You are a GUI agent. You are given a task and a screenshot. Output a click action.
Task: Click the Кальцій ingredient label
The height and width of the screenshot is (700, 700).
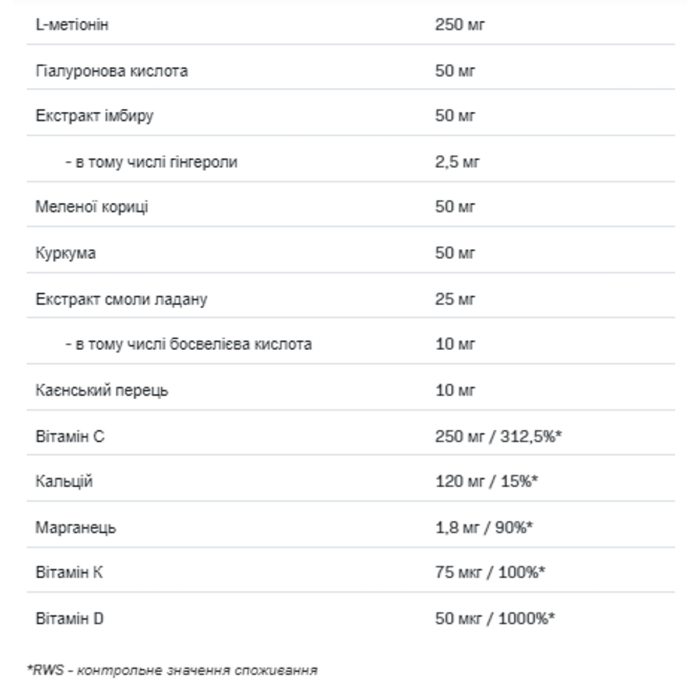coord(64,481)
